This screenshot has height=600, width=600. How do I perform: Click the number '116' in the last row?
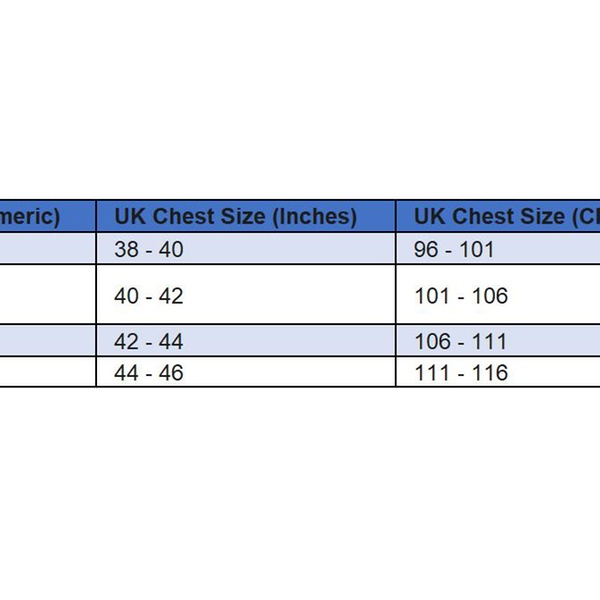coord(491,373)
